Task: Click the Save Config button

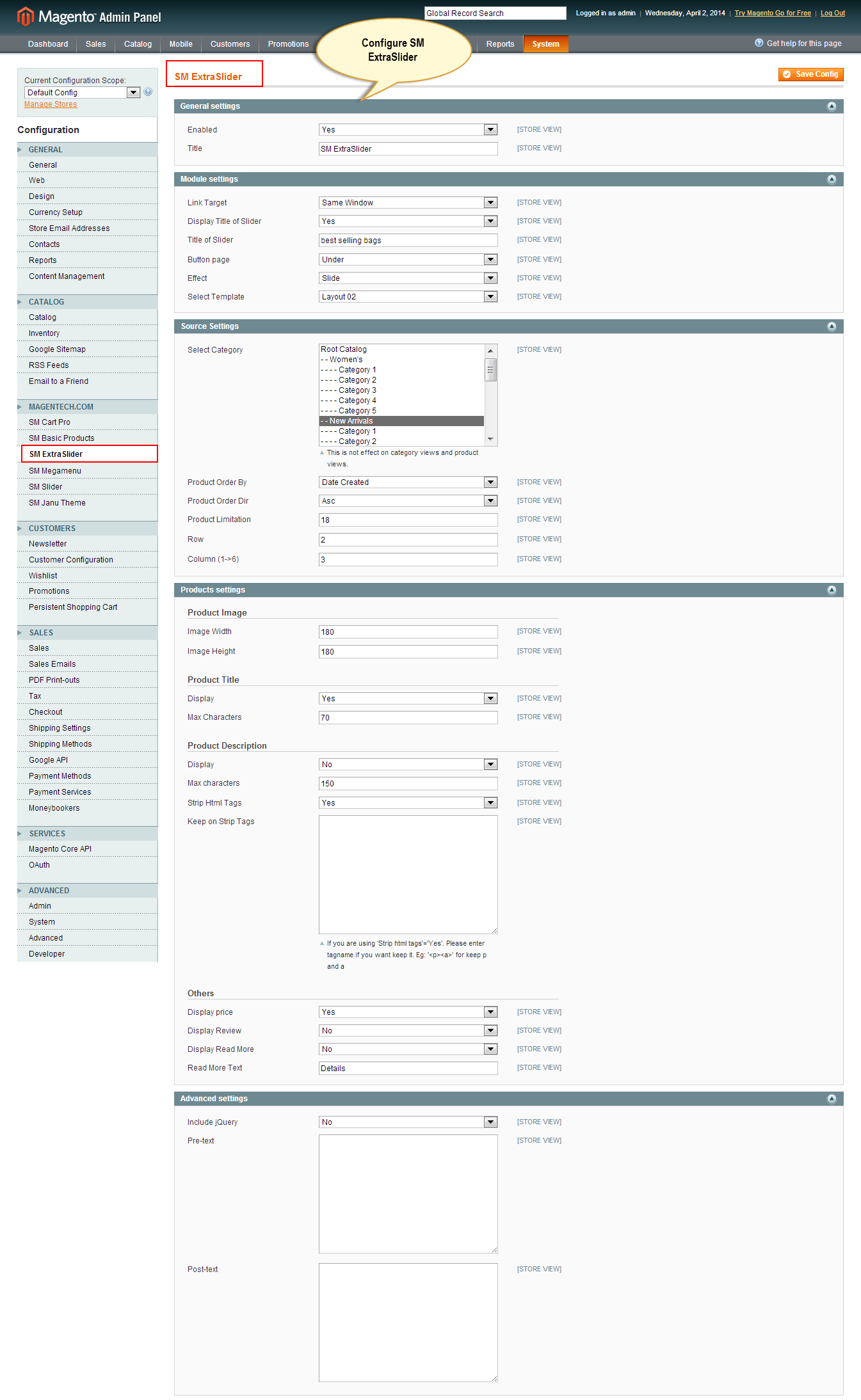Action: coord(811,74)
